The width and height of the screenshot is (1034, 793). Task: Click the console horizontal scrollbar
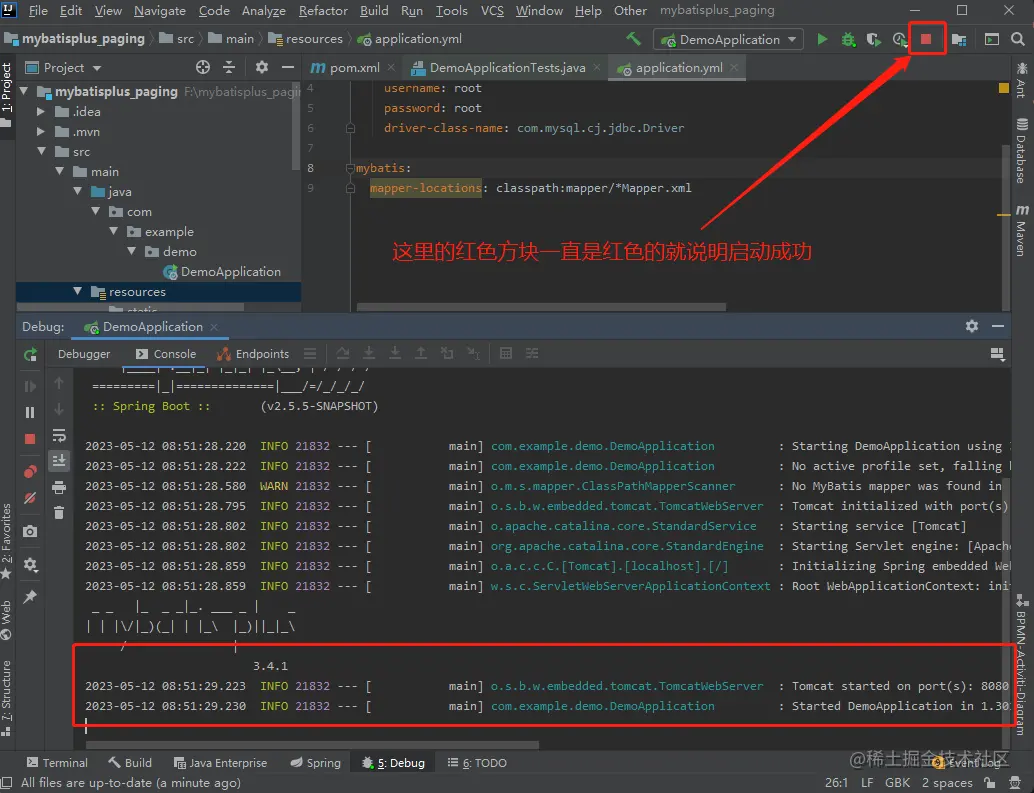pyautogui.click(x=310, y=745)
